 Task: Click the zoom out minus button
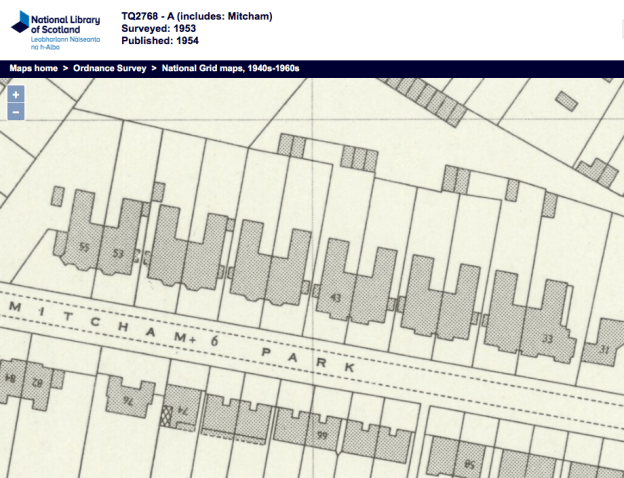click(15, 112)
